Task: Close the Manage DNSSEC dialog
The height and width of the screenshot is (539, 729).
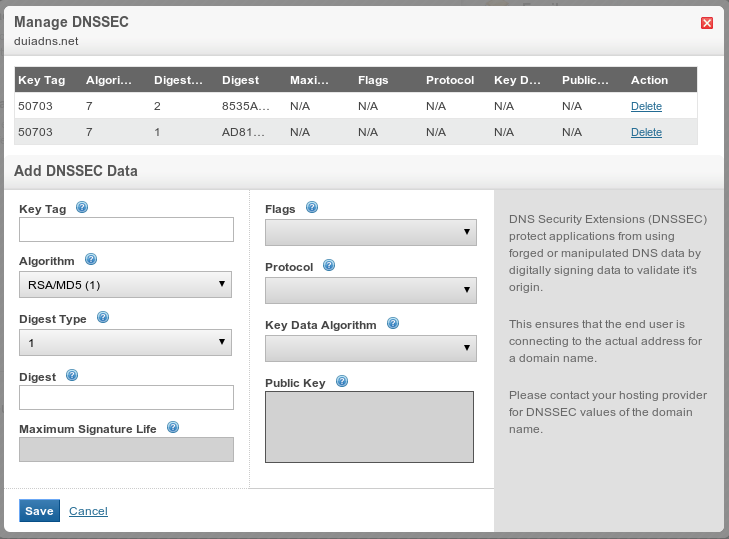Action: pyautogui.click(x=707, y=23)
